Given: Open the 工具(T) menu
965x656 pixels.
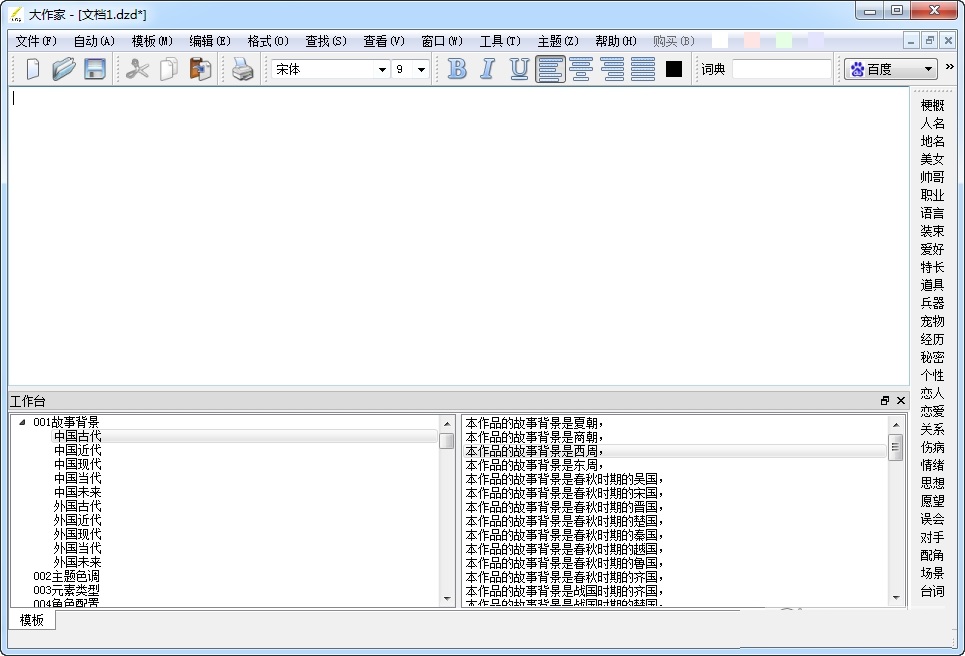Looking at the screenshot, I should pyautogui.click(x=500, y=41).
